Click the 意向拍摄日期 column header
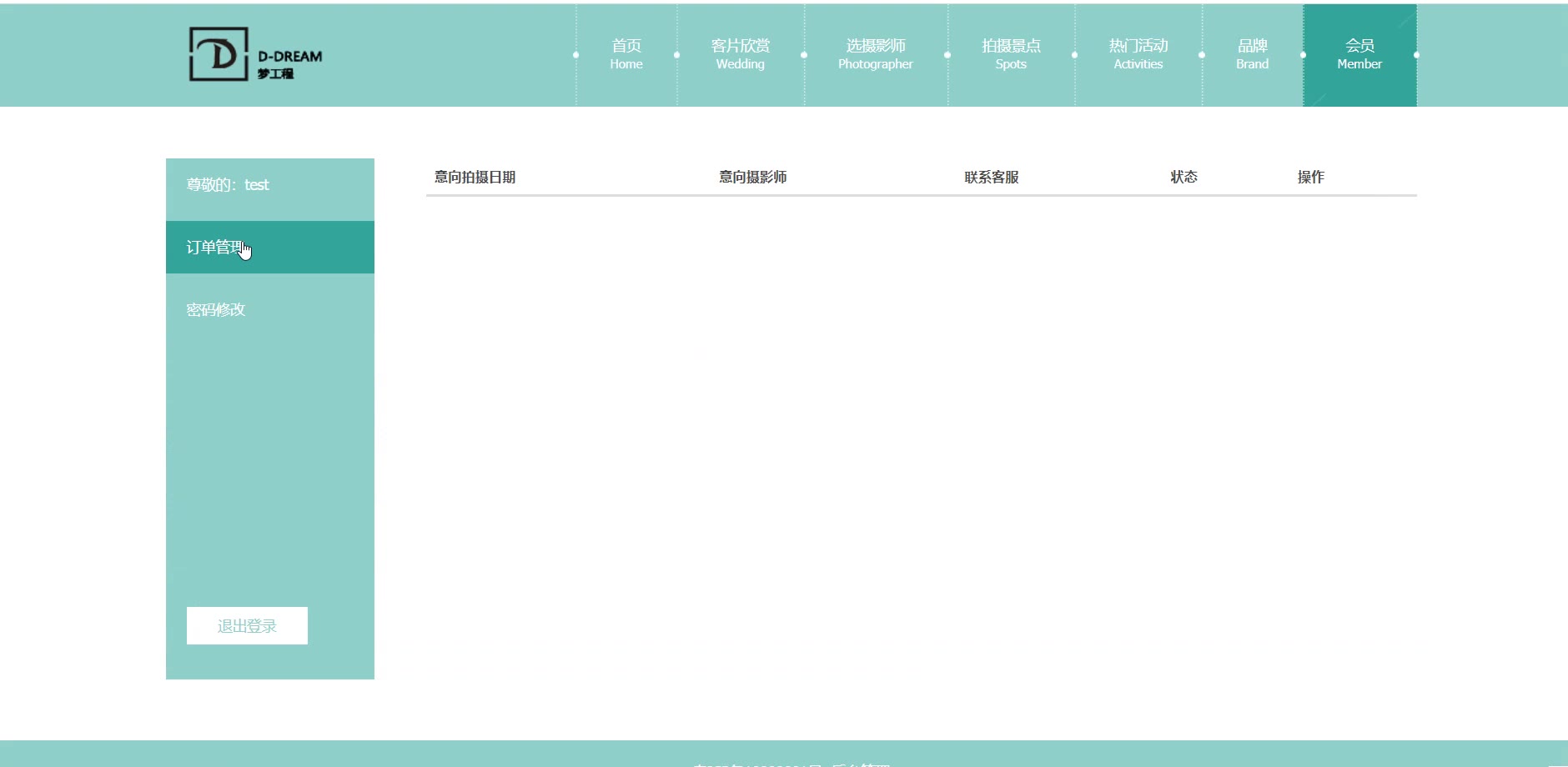This screenshot has height=767, width=1568. [x=475, y=177]
